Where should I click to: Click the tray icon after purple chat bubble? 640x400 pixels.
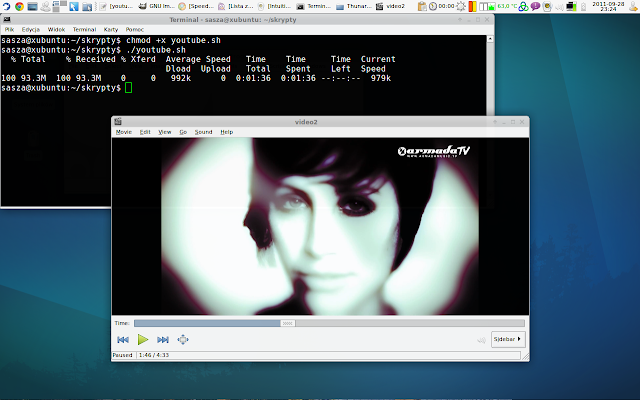point(547,6)
